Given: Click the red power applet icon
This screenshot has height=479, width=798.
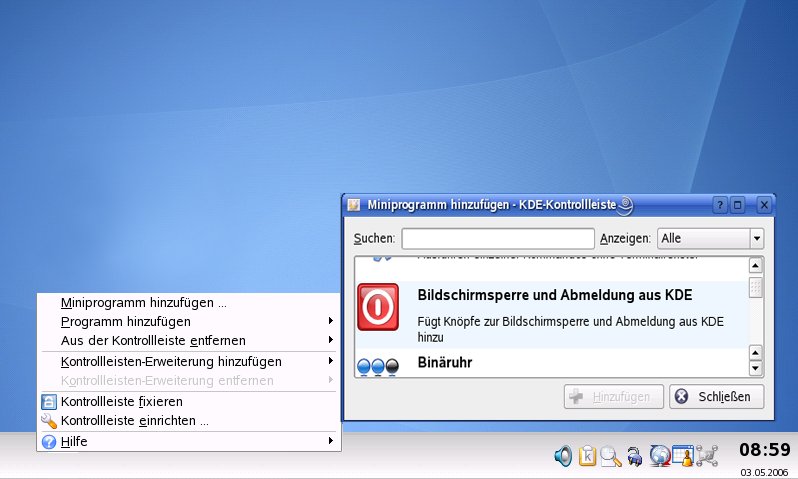Looking at the screenshot, I should (378, 307).
